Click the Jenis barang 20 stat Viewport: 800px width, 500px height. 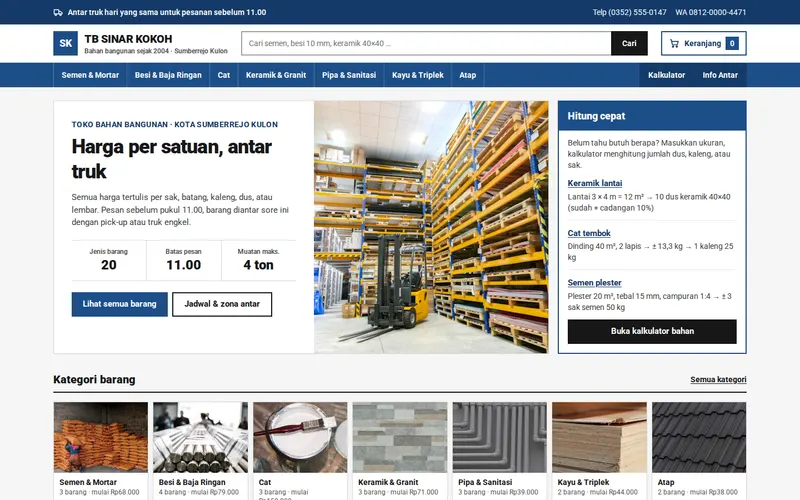coord(109,260)
